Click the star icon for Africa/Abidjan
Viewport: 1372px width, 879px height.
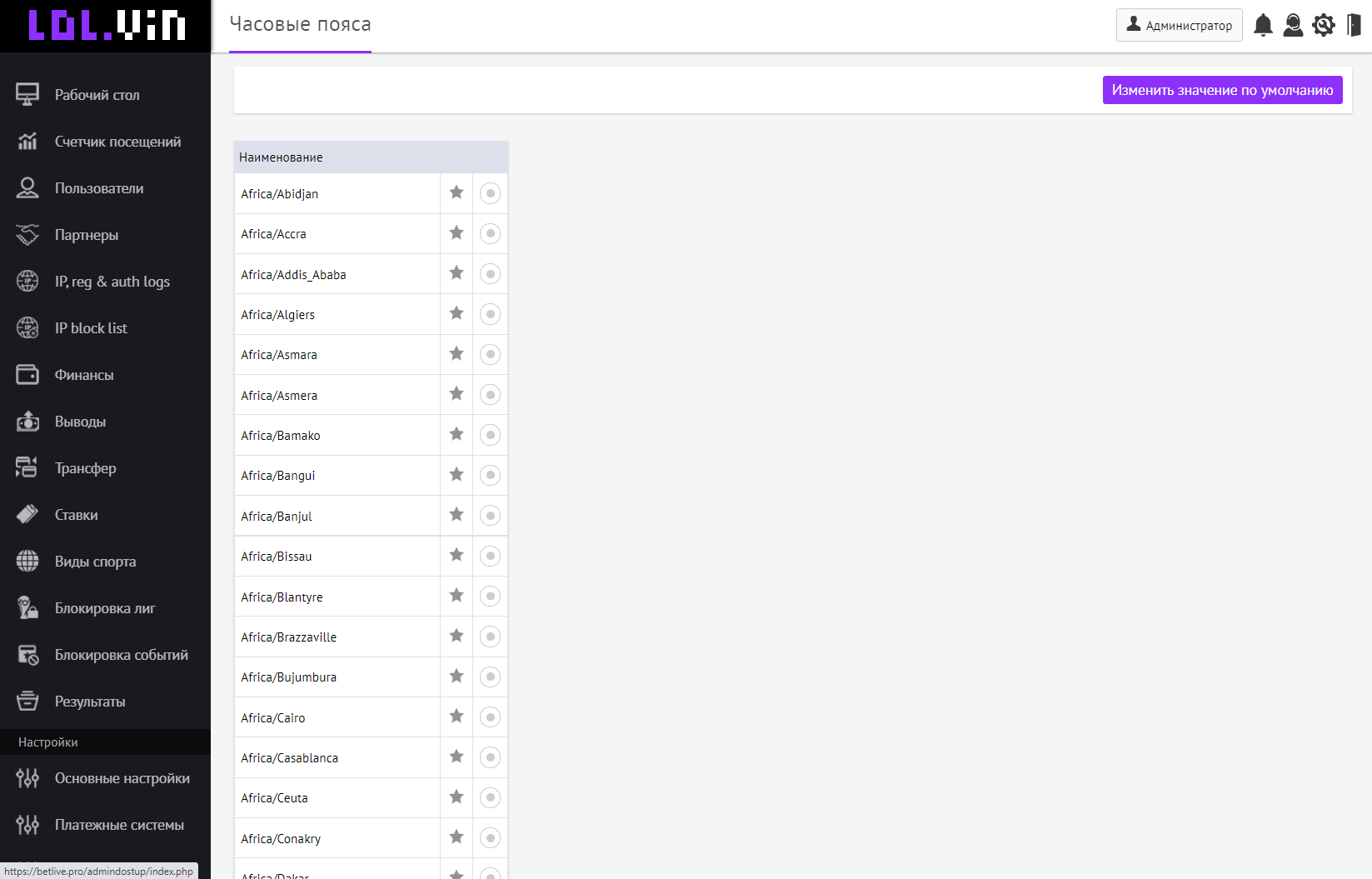tap(457, 193)
